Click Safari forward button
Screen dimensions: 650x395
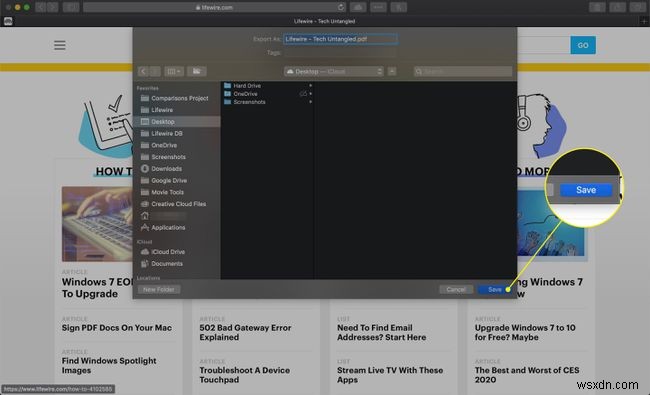[x=52, y=7]
